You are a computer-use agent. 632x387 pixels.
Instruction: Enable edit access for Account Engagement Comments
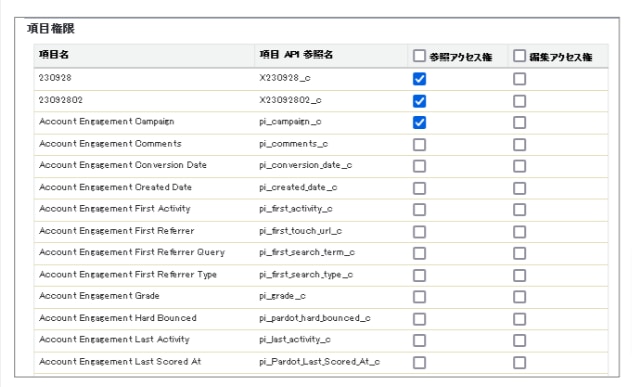(520, 144)
